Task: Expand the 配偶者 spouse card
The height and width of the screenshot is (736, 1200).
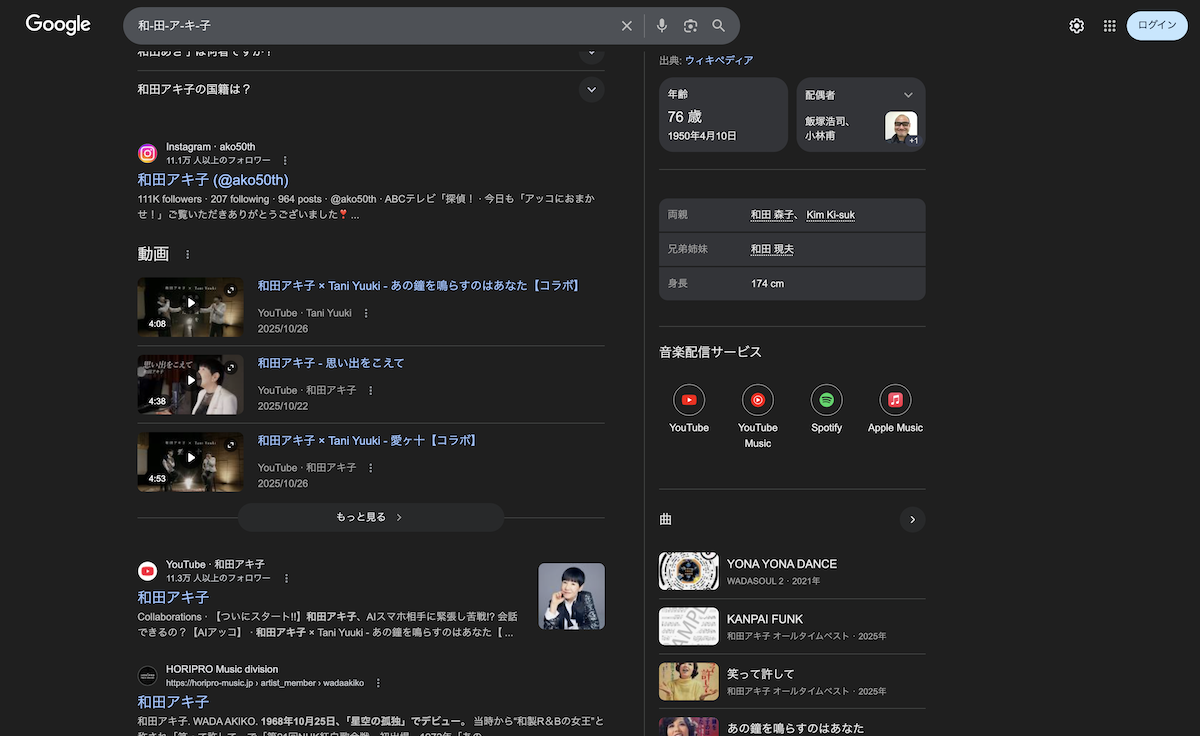Action: (908, 95)
